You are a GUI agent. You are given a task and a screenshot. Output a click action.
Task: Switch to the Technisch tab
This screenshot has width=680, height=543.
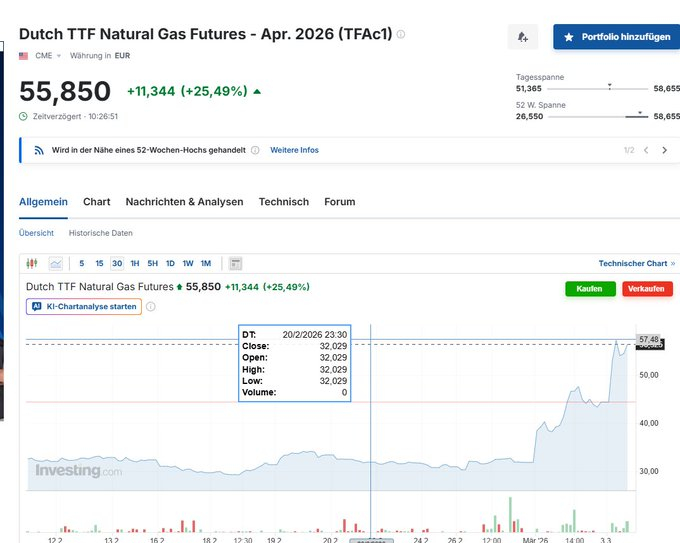tap(283, 202)
